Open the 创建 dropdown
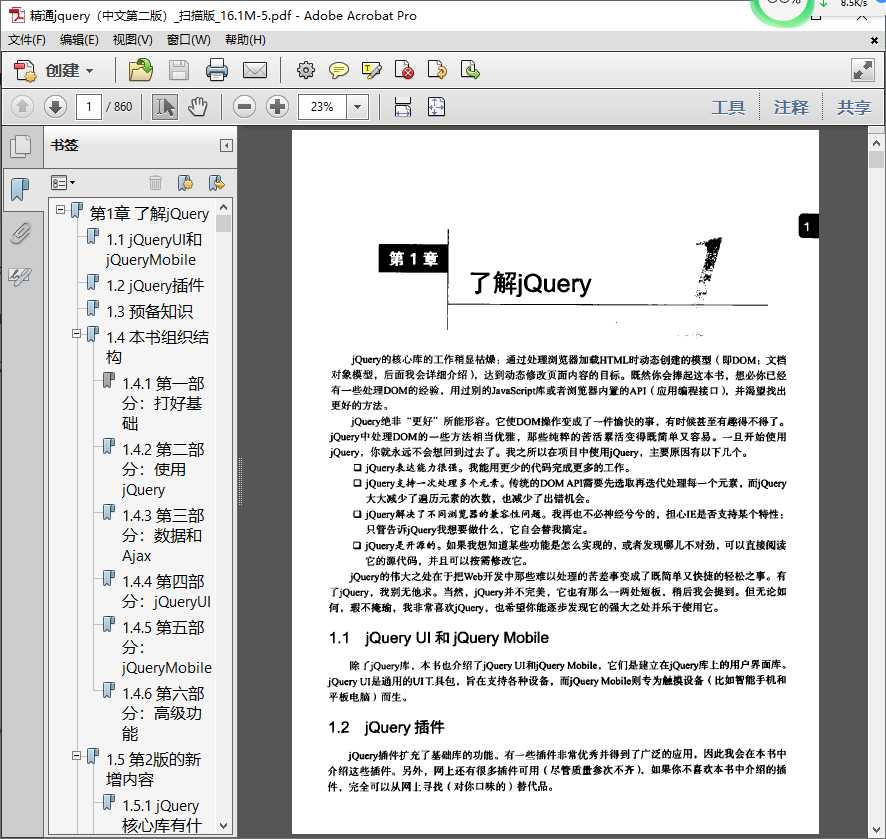This screenshot has width=886, height=839. [x=64, y=71]
